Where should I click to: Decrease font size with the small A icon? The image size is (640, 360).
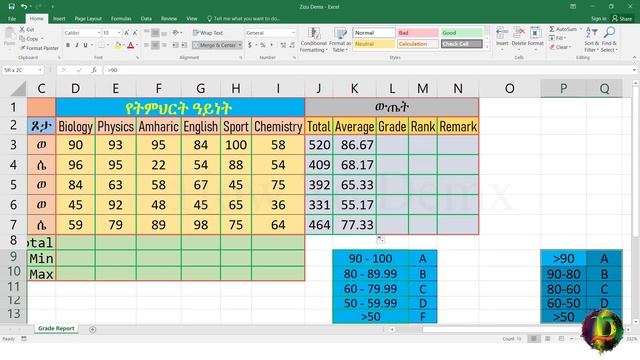[x=135, y=33]
